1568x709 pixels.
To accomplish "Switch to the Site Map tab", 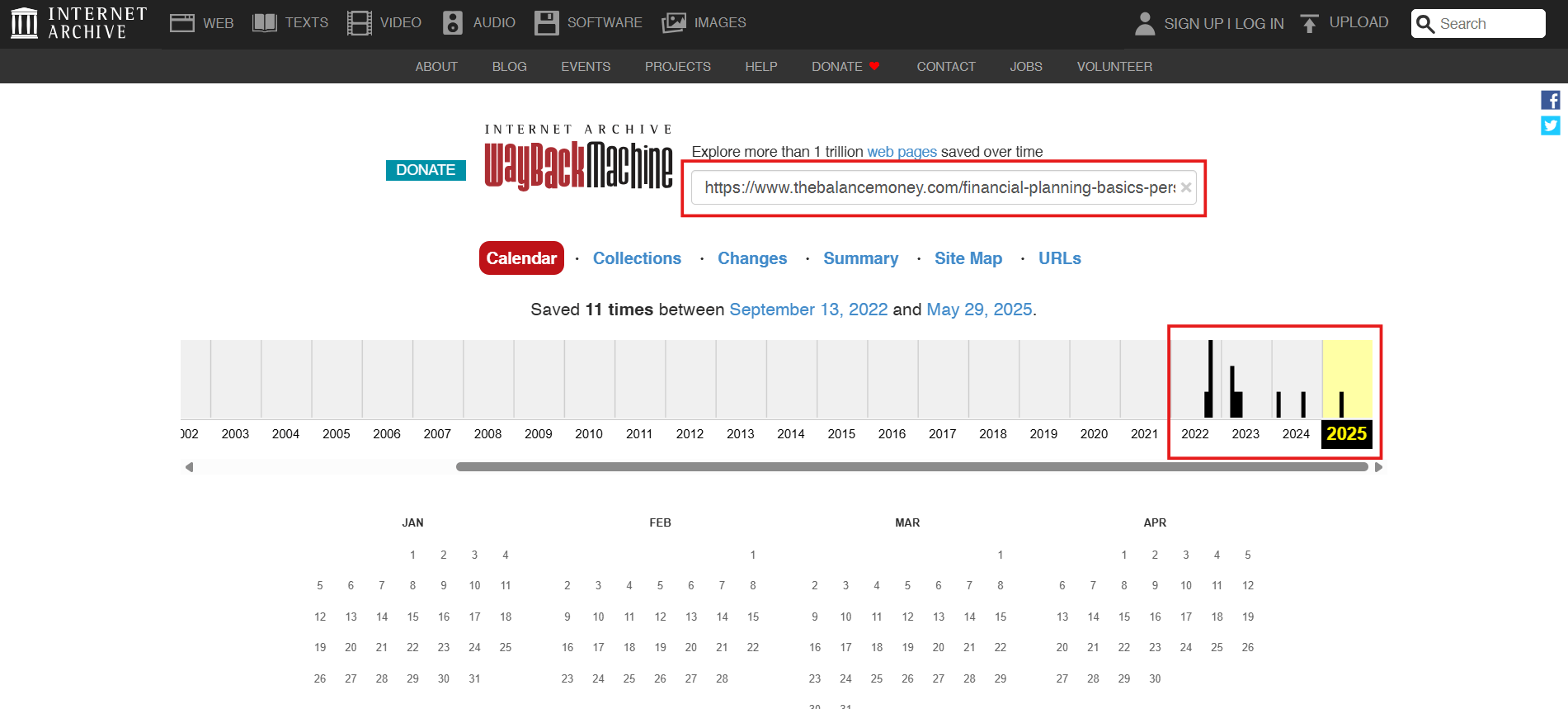I will [x=968, y=258].
